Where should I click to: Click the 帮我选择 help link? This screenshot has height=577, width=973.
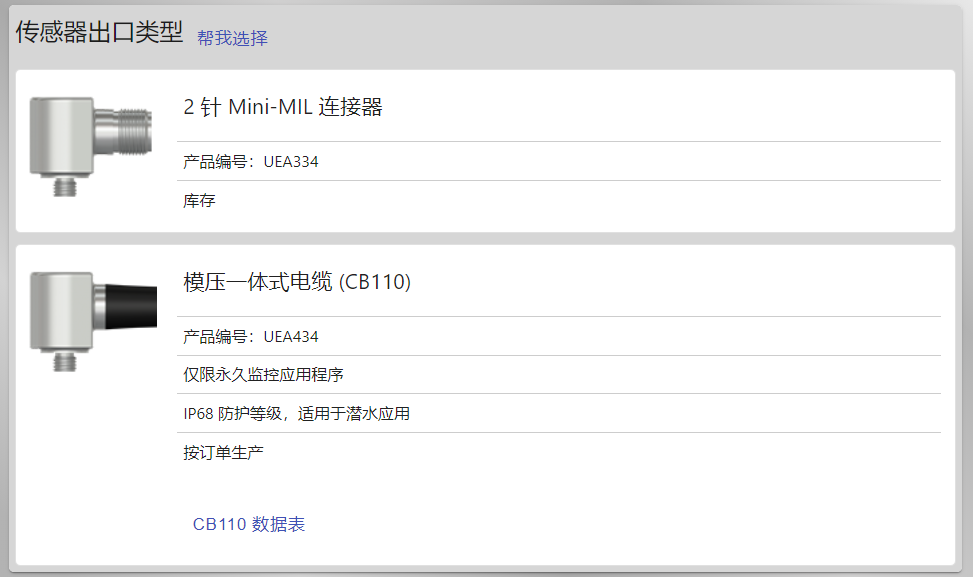point(232,38)
